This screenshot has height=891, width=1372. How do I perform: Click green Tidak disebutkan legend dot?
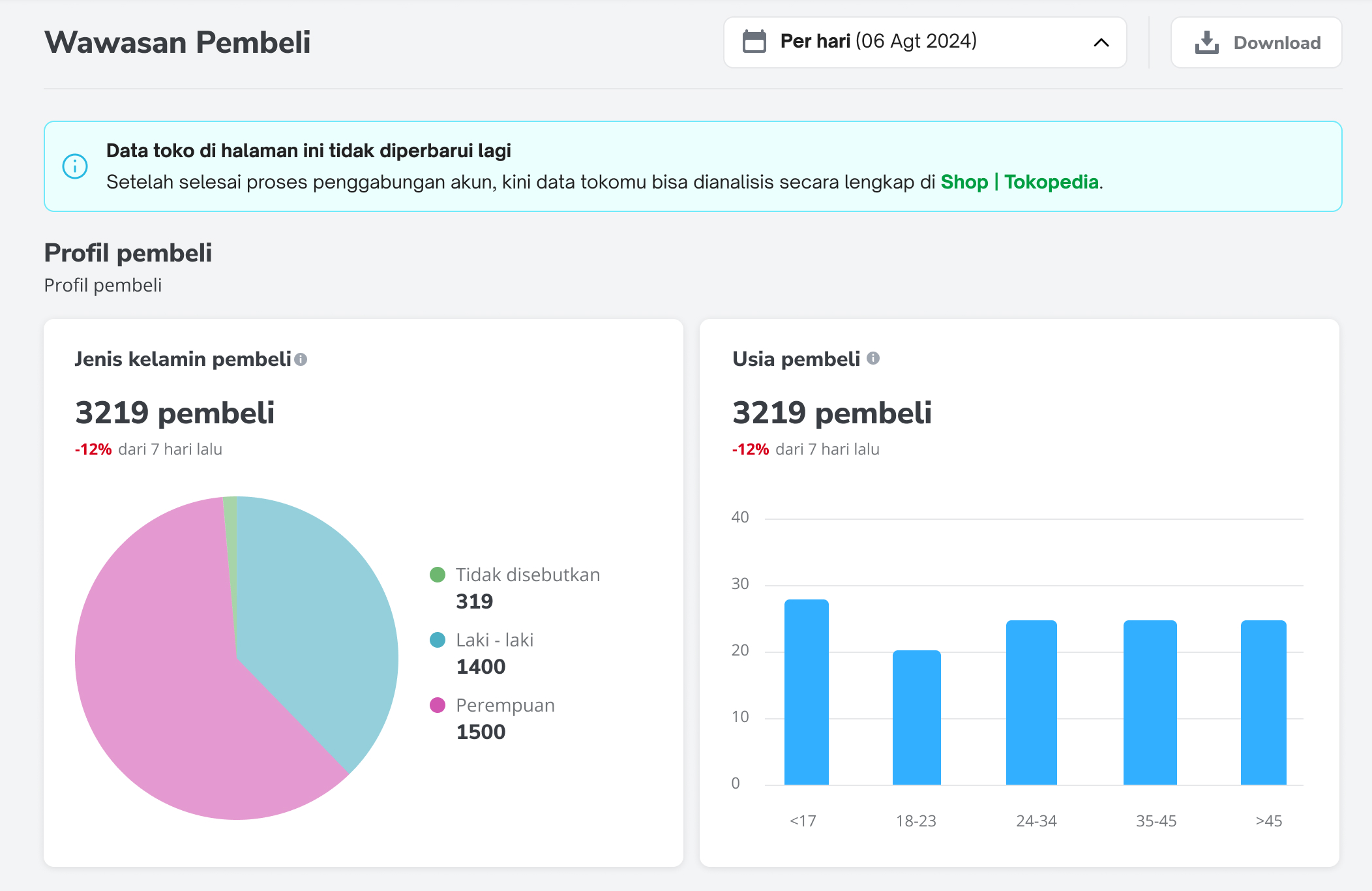pos(438,575)
